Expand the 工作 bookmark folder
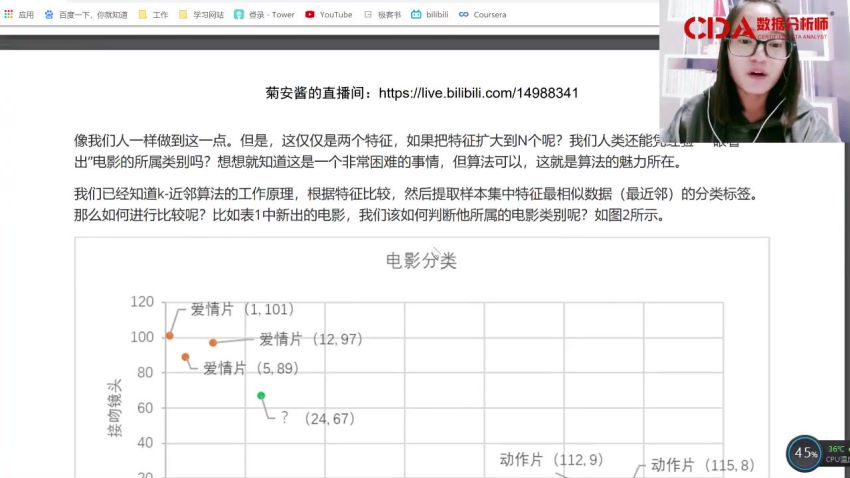 (153, 15)
